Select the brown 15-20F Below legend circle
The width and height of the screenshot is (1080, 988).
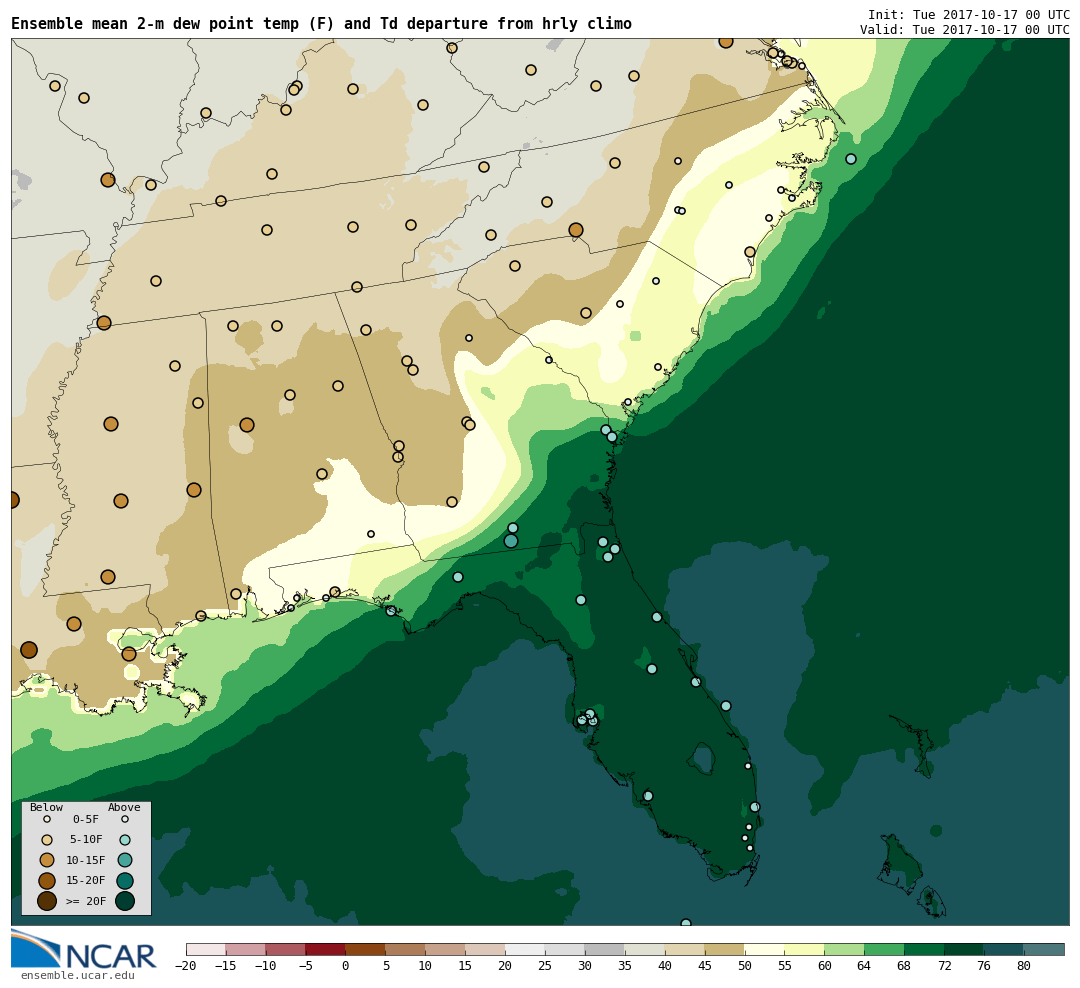[x=47, y=881]
